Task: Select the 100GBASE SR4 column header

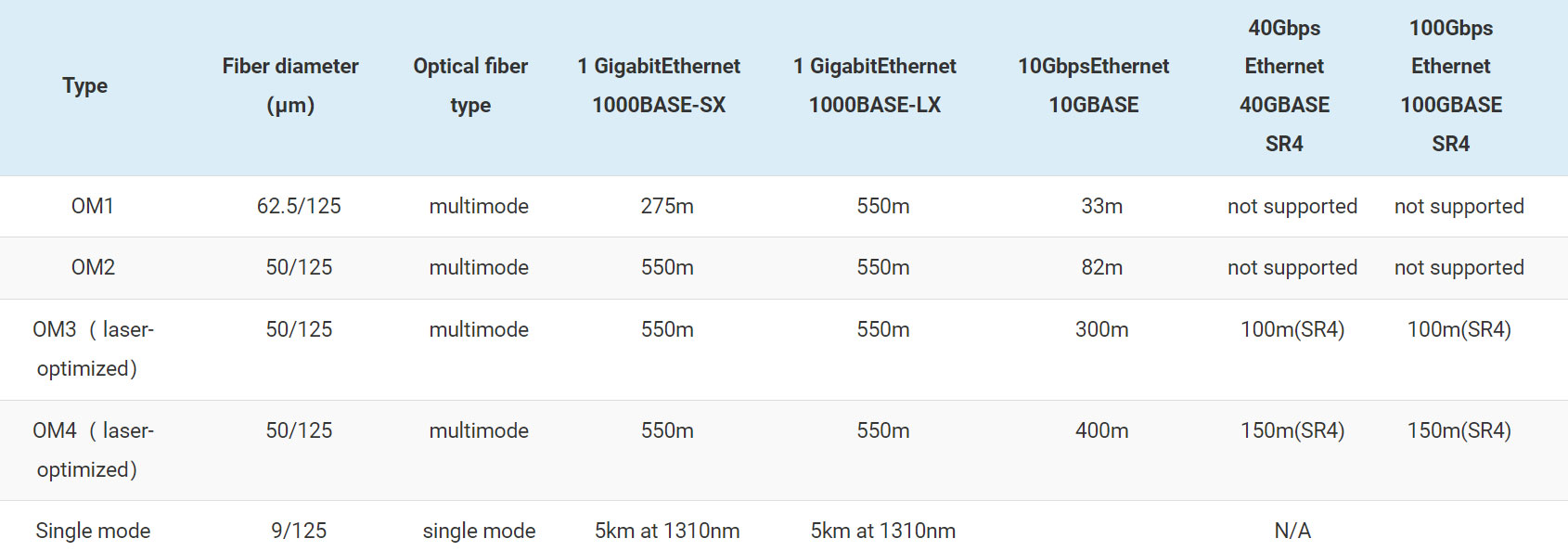Action: pyautogui.click(x=1451, y=85)
